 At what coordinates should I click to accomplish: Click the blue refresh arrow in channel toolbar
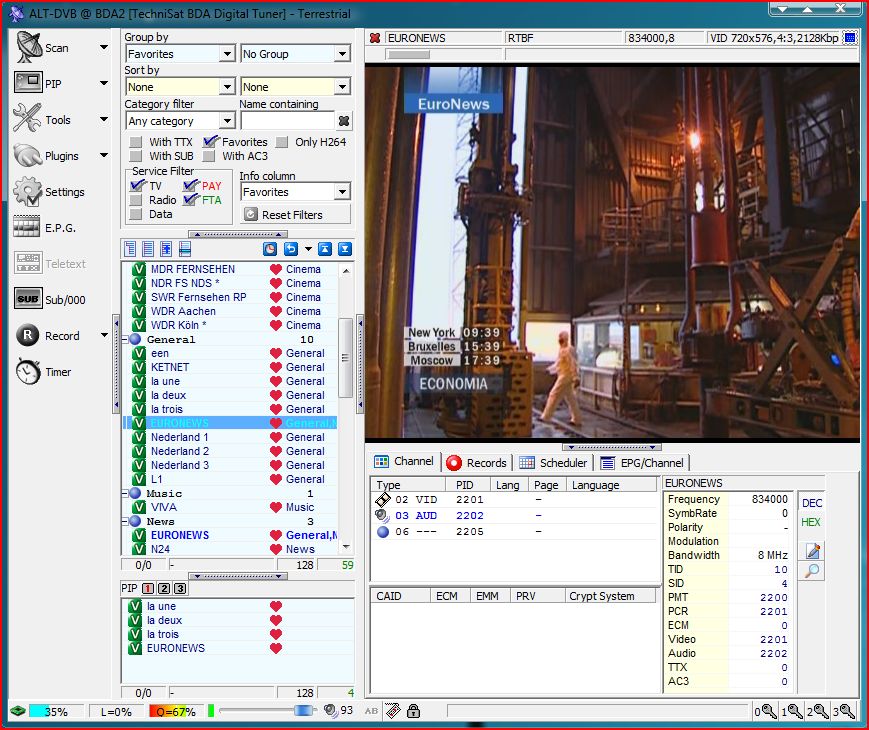[x=291, y=249]
